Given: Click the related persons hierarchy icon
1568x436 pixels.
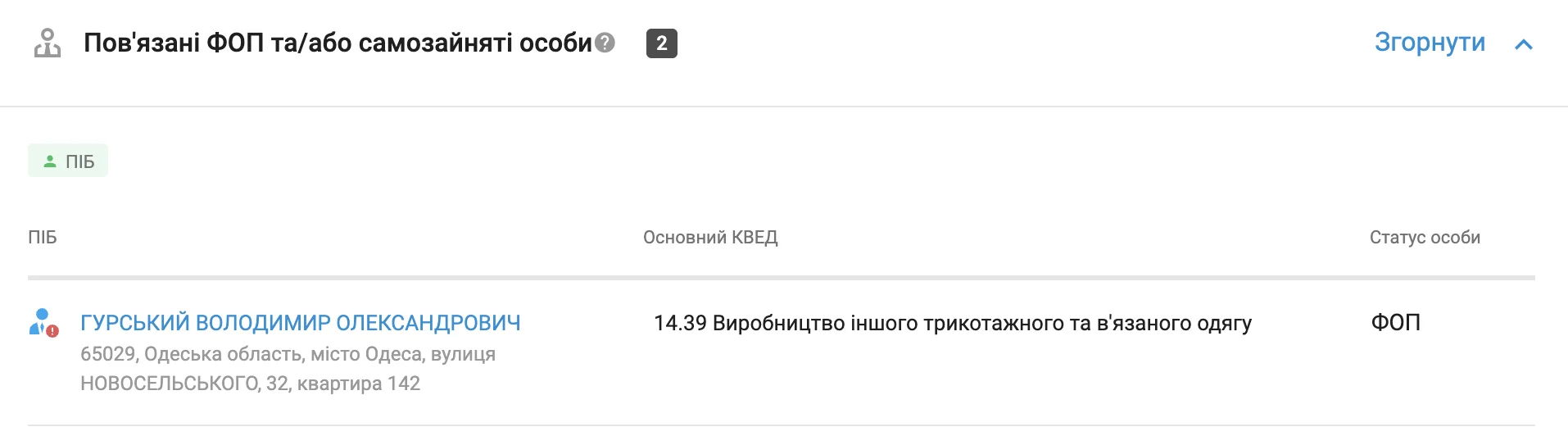Looking at the screenshot, I should [47, 43].
